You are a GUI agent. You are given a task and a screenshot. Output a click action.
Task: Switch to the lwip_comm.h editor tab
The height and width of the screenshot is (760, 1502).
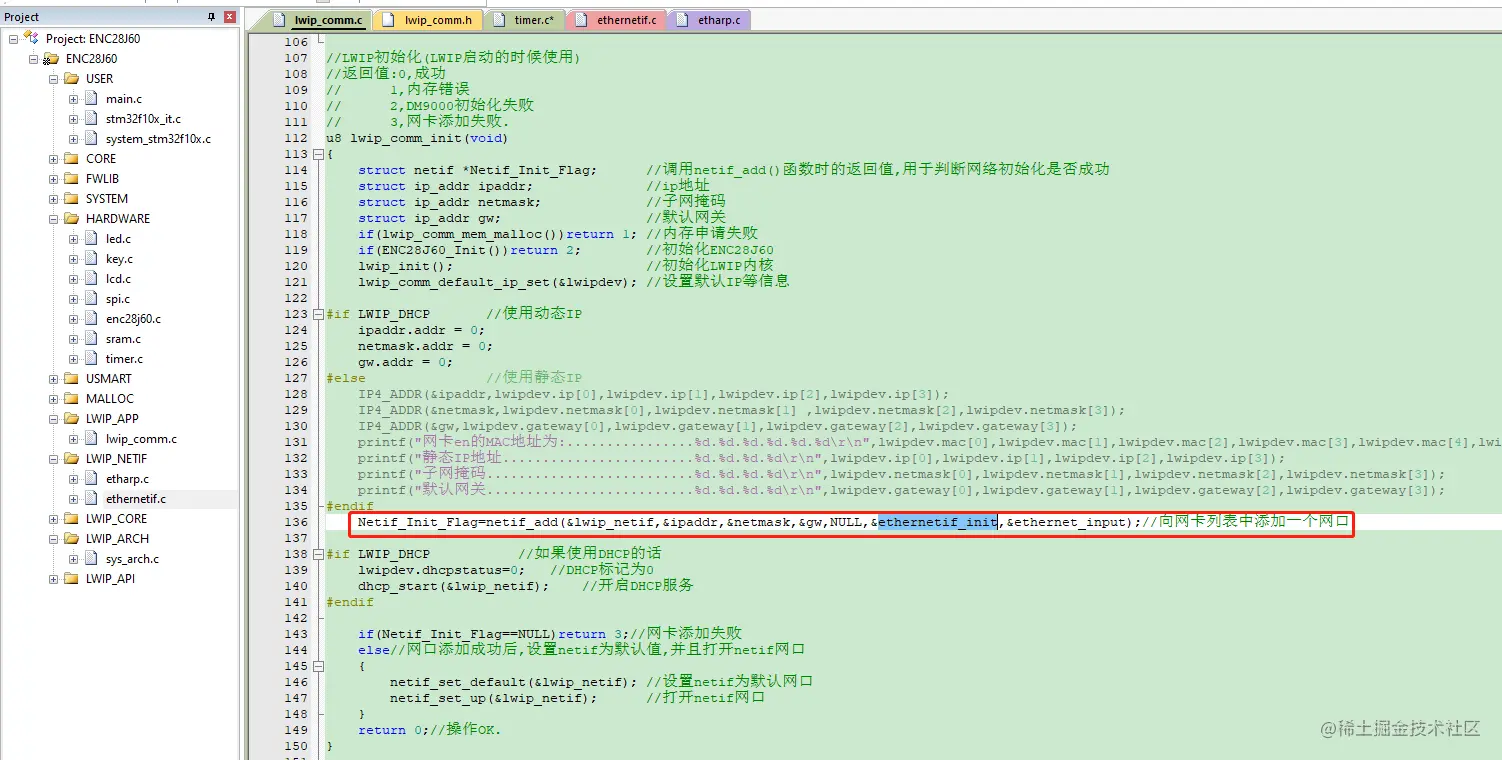pyautogui.click(x=428, y=20)
